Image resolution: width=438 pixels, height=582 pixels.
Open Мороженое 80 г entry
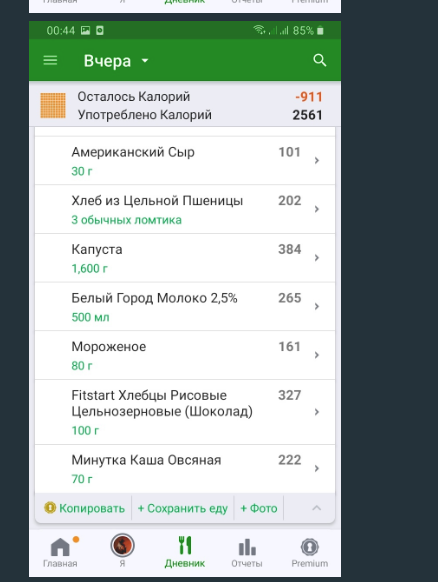185,355
